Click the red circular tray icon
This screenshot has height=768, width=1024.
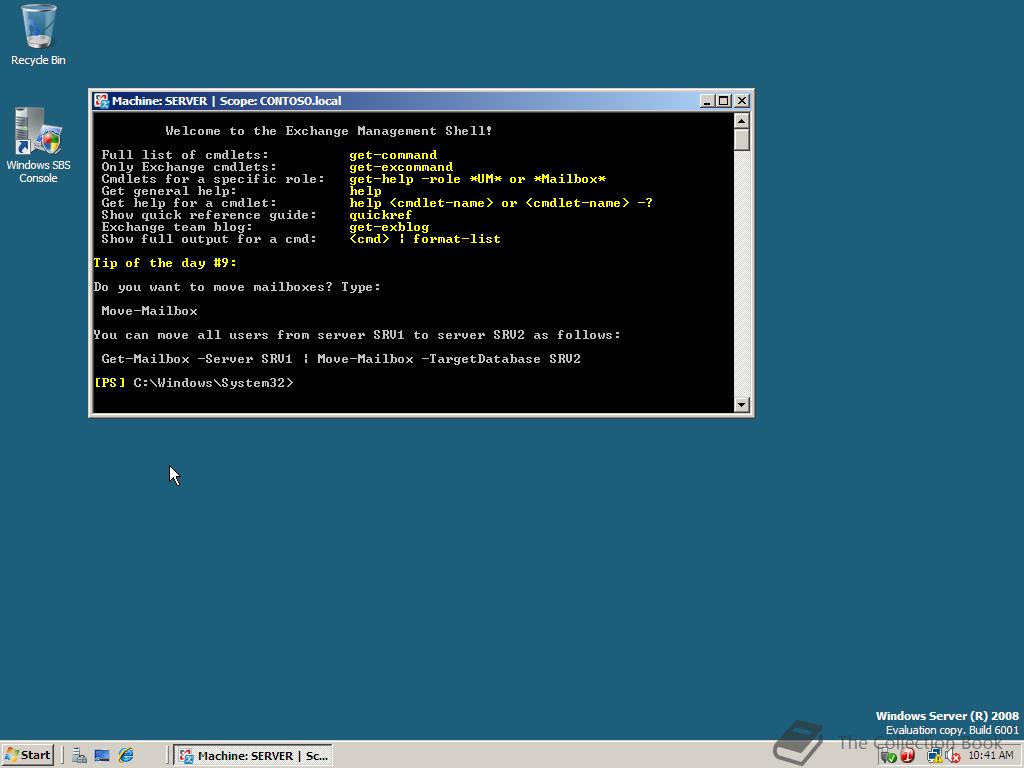[x=907, y=756]
